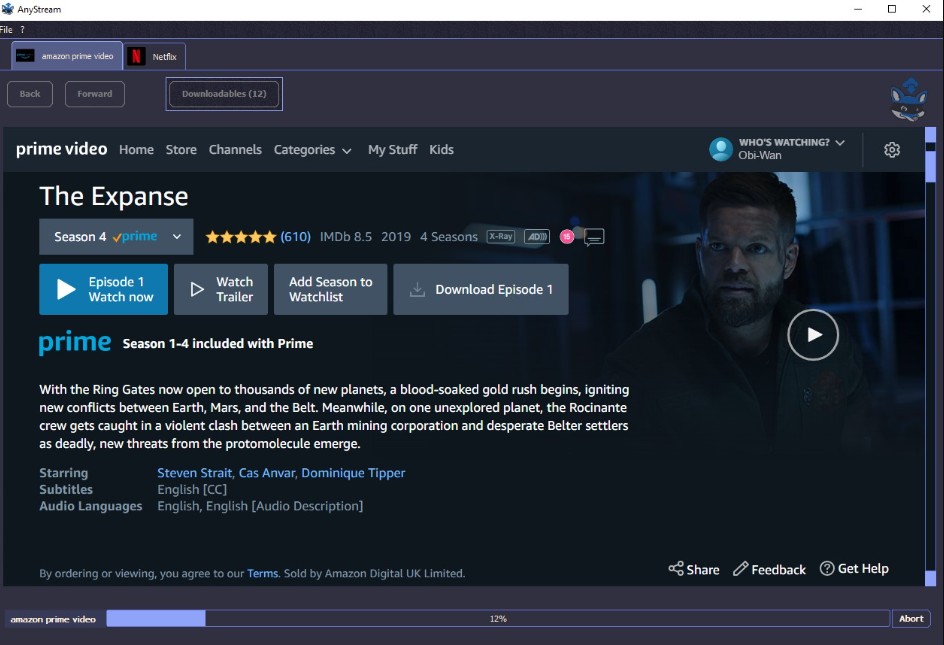Expand the Categories menu
Image resolution: width=944 pixels, height=645 pixels.
click(312, 150)
